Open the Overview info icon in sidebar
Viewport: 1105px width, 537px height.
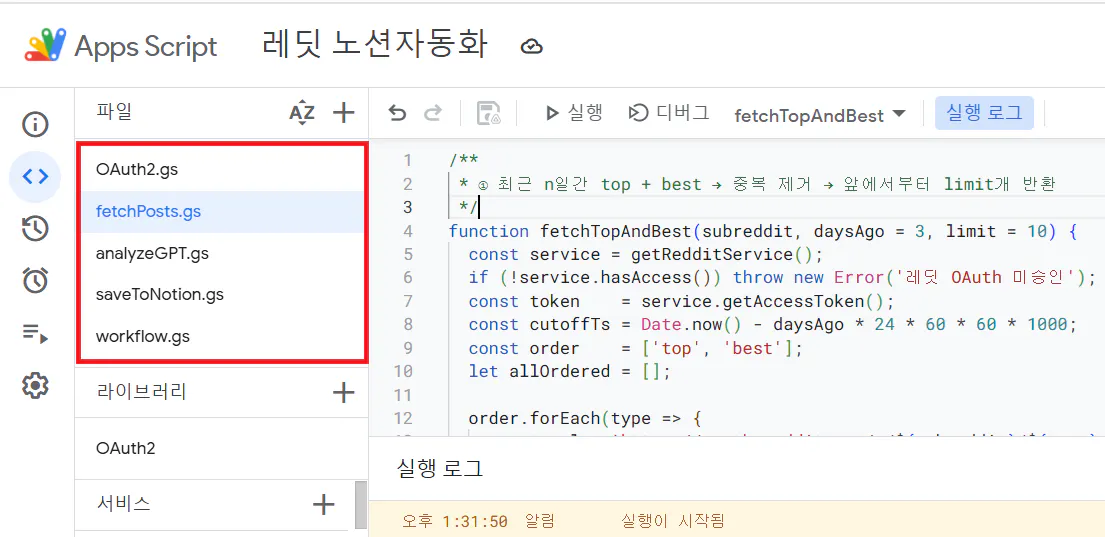pyautogui.click(x=35, y=125)
